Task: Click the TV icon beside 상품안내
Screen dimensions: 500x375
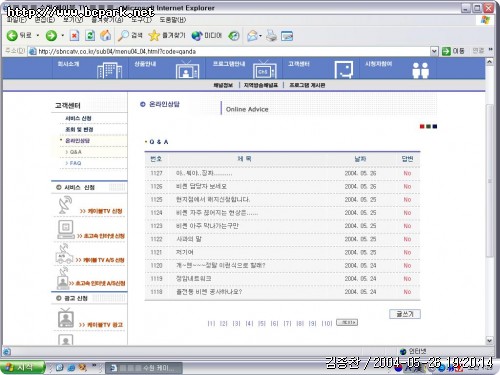Action: [187, 70]
